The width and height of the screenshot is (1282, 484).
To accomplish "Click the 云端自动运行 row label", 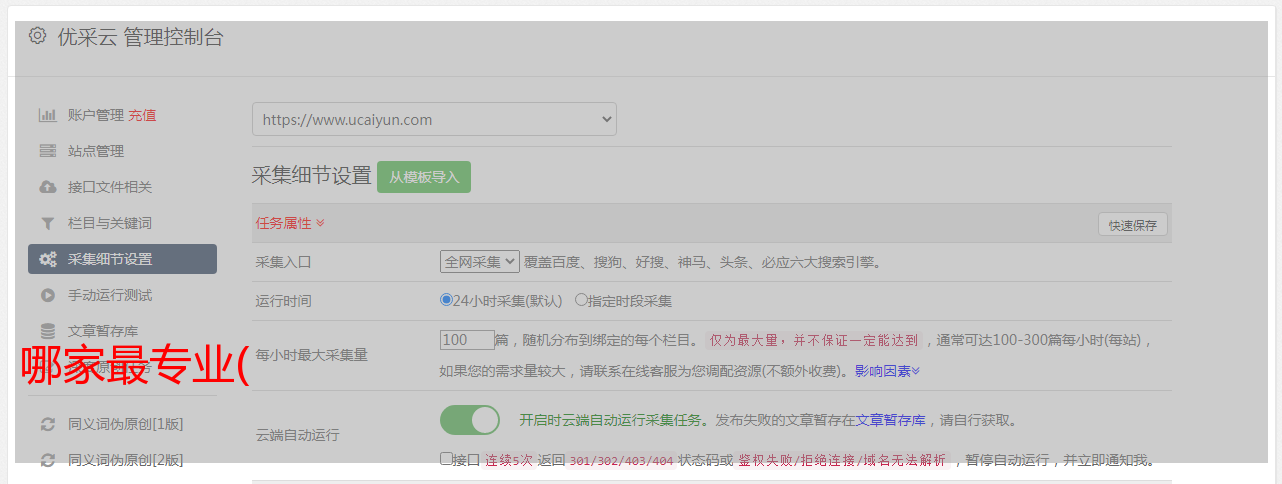I will coord(298,435).
